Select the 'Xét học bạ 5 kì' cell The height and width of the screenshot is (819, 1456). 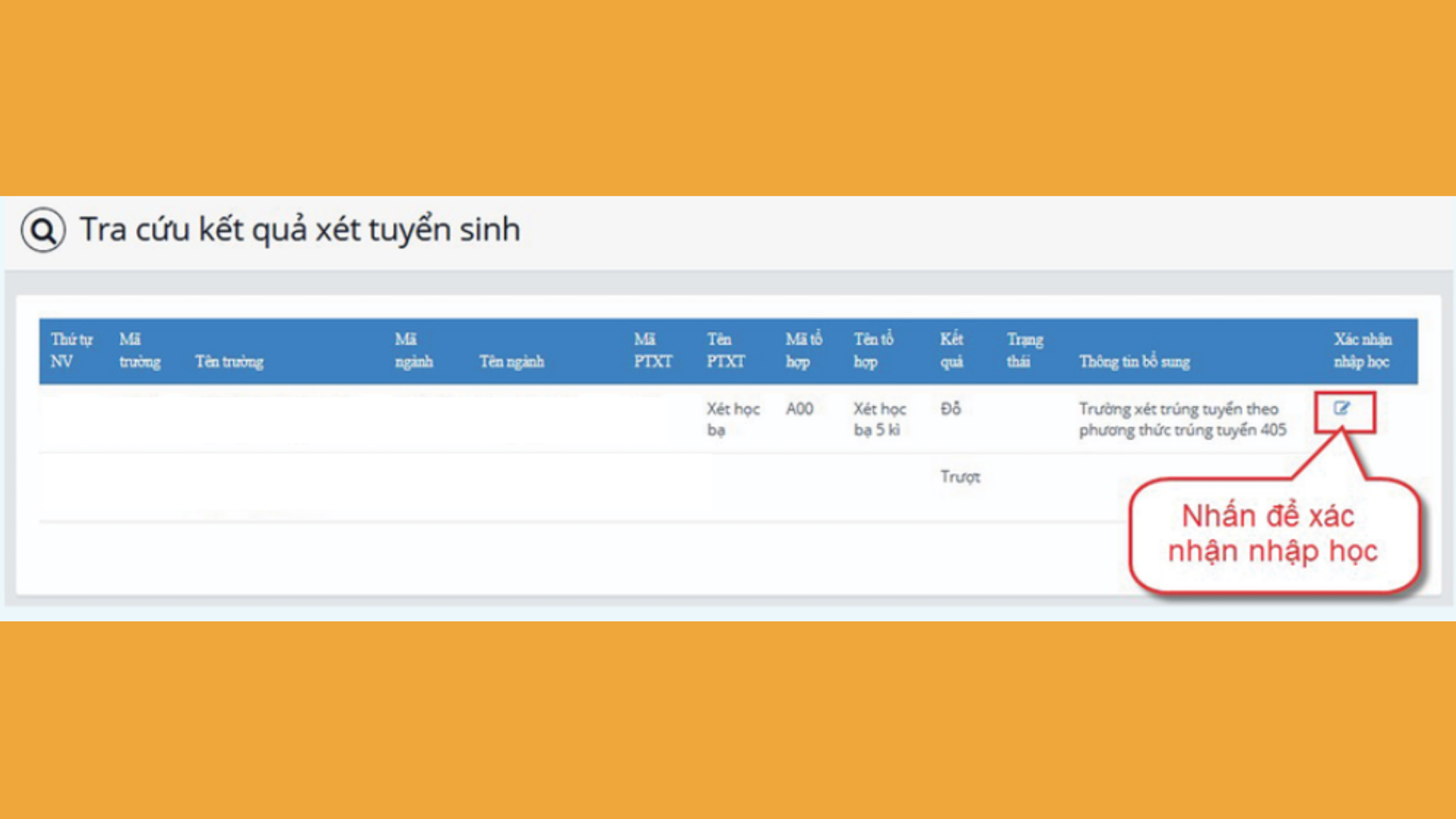[879, 419]
